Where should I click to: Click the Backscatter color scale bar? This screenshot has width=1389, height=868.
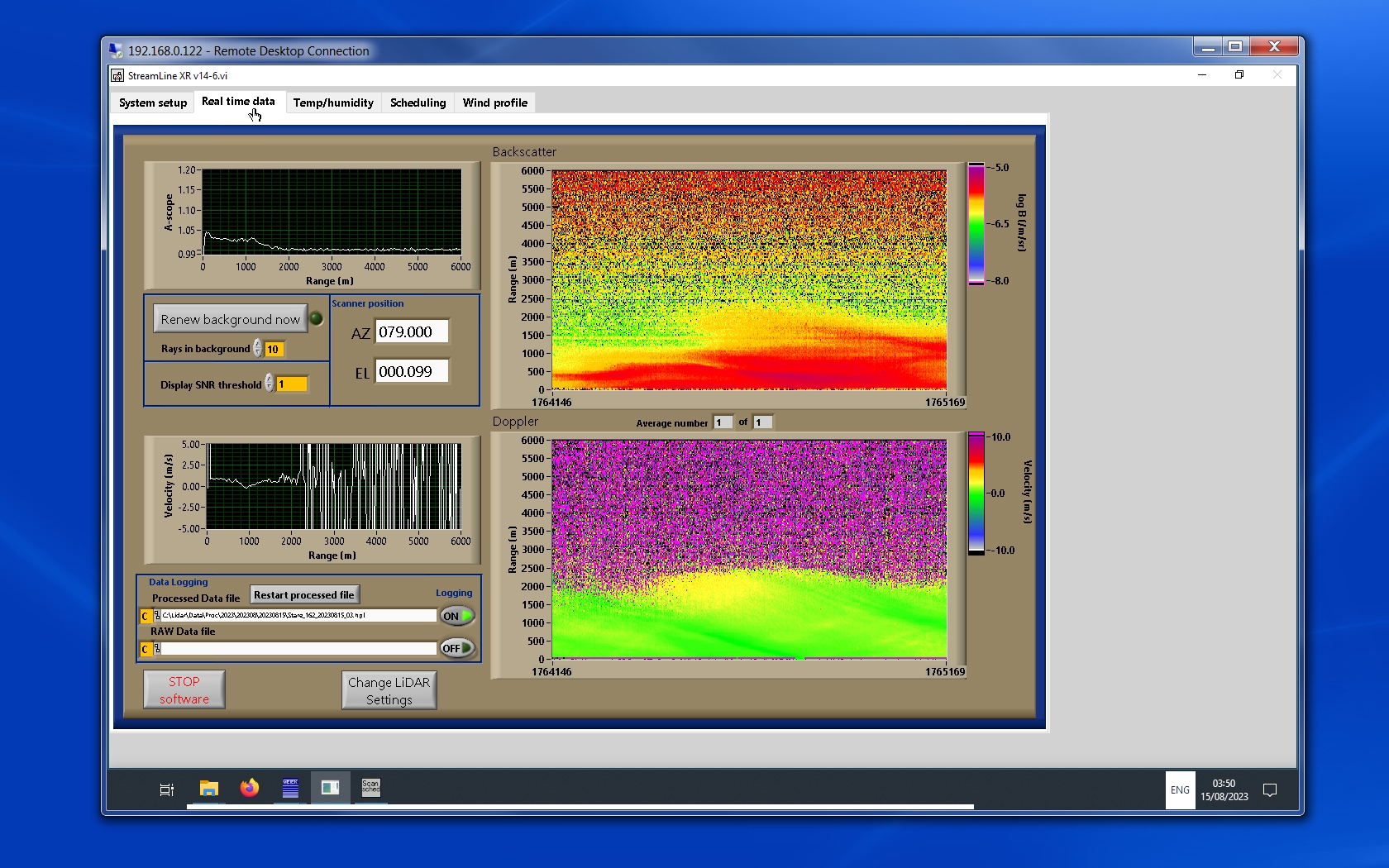(x=976, y=224)
